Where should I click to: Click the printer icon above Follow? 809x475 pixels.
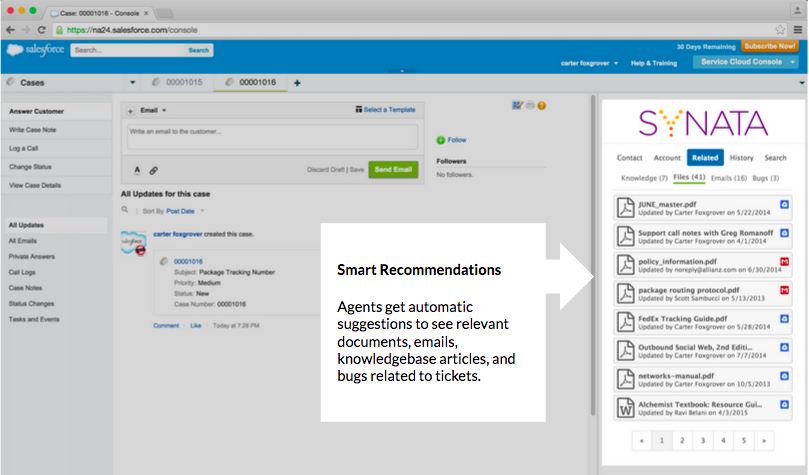tap(530, 105)
